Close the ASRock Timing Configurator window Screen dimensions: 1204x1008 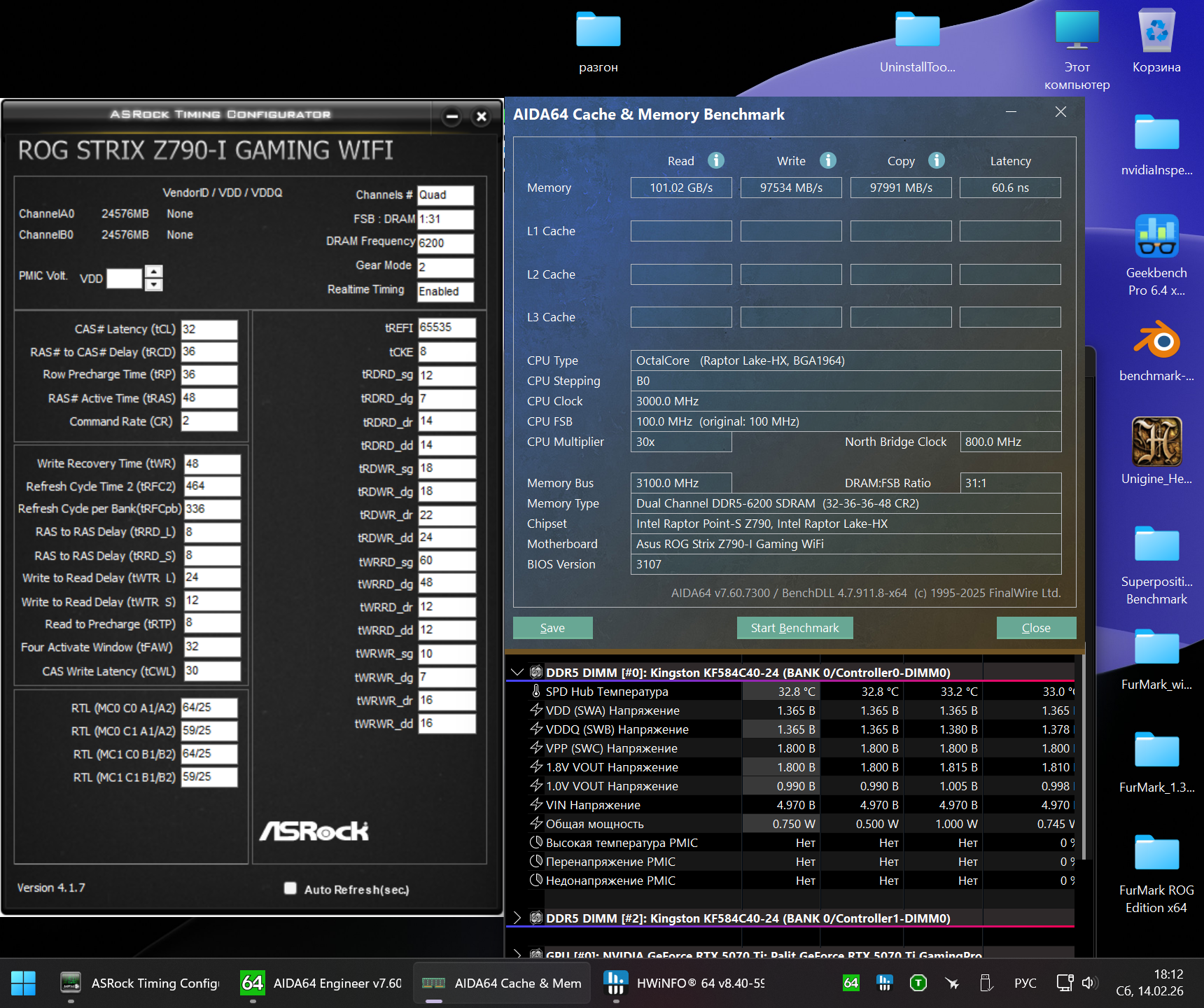pos(482,116)
